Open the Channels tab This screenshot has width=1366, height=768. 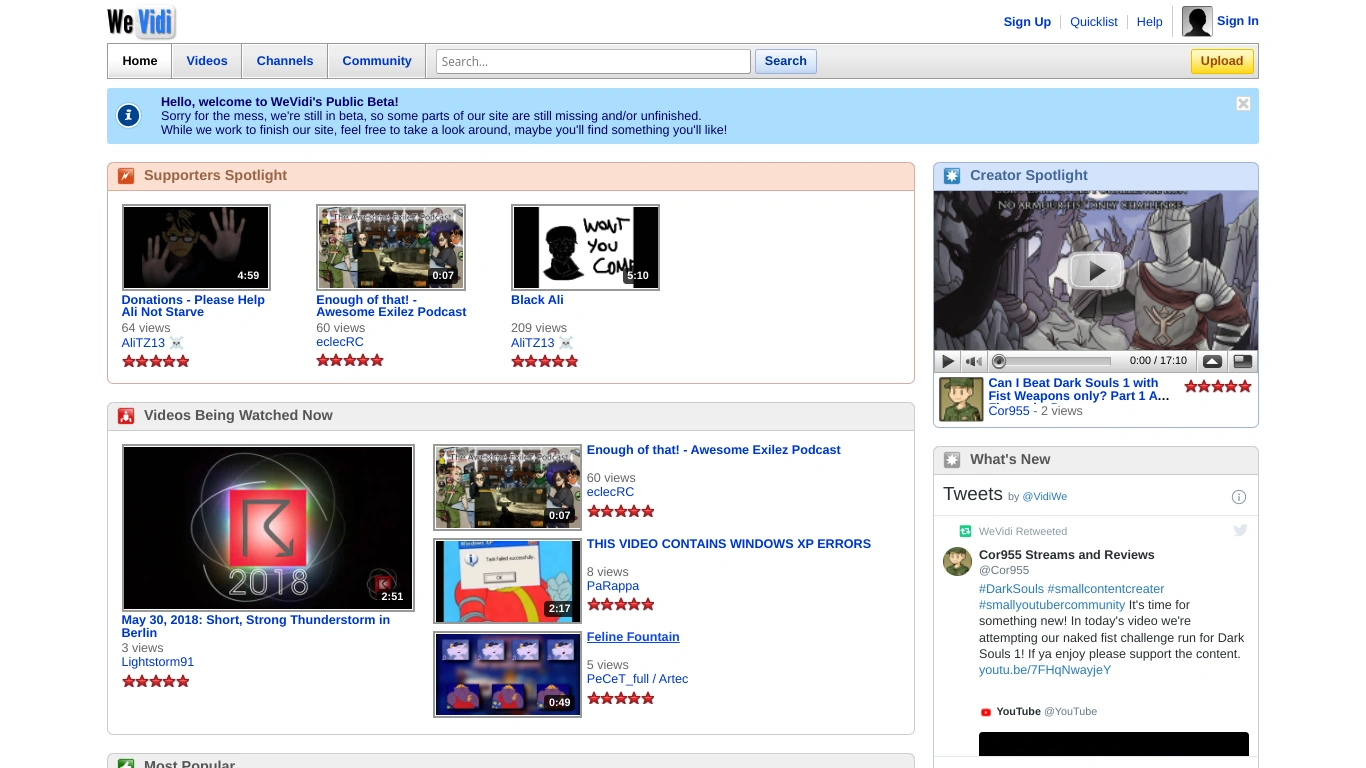point(285,61)
